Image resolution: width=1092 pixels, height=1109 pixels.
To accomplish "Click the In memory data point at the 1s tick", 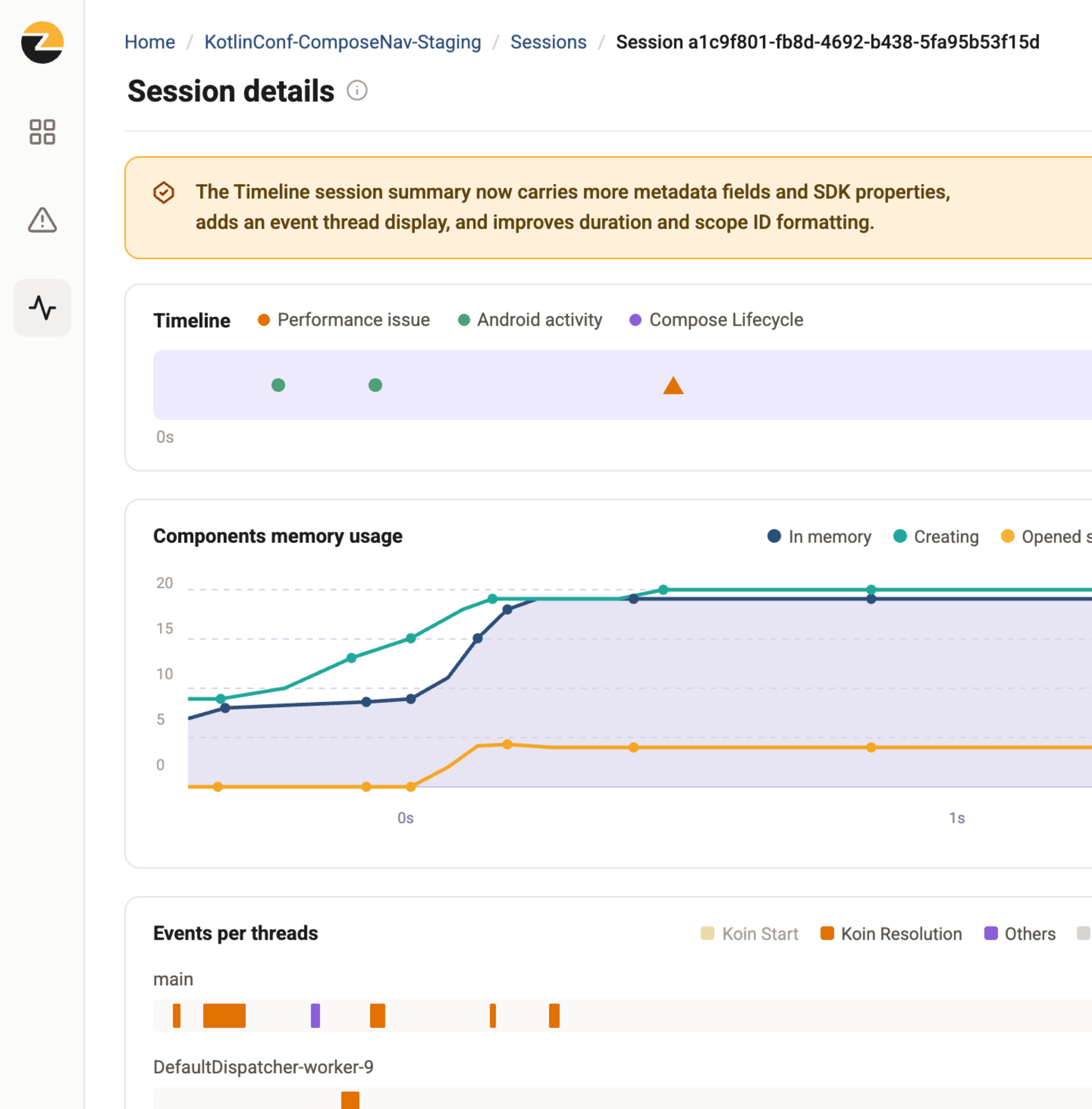I will tap(871, 599).
